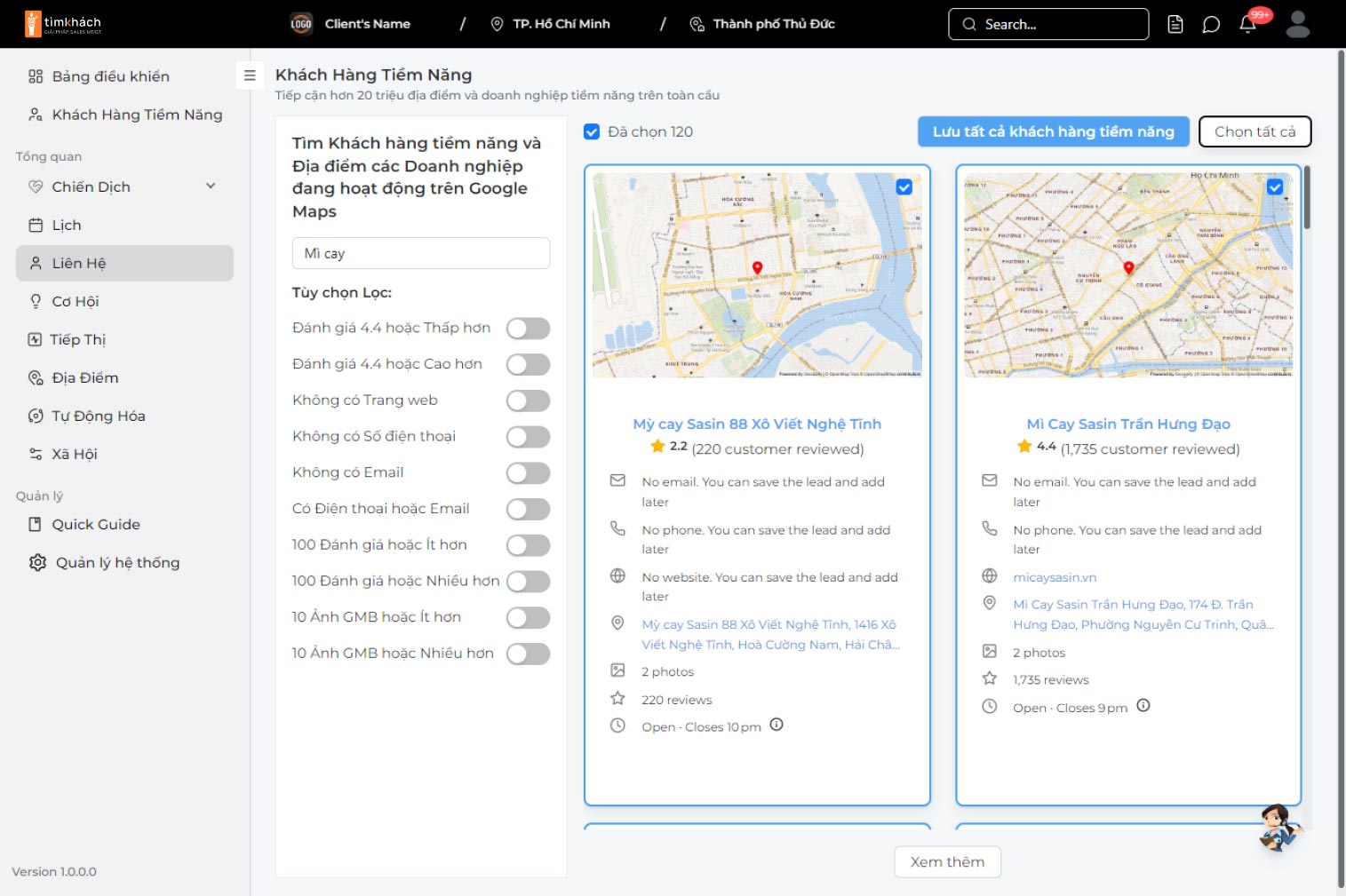Collapse sidebar with the hamburger icon
The height and width of the screenshot is (896, 1346).
click(x=250, y=75)
